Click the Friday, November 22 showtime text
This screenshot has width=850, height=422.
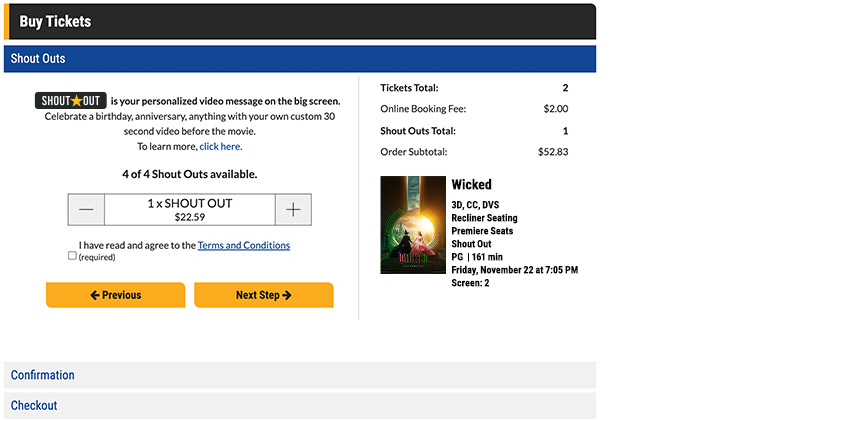pyautogui.click(x=515, y=270)
